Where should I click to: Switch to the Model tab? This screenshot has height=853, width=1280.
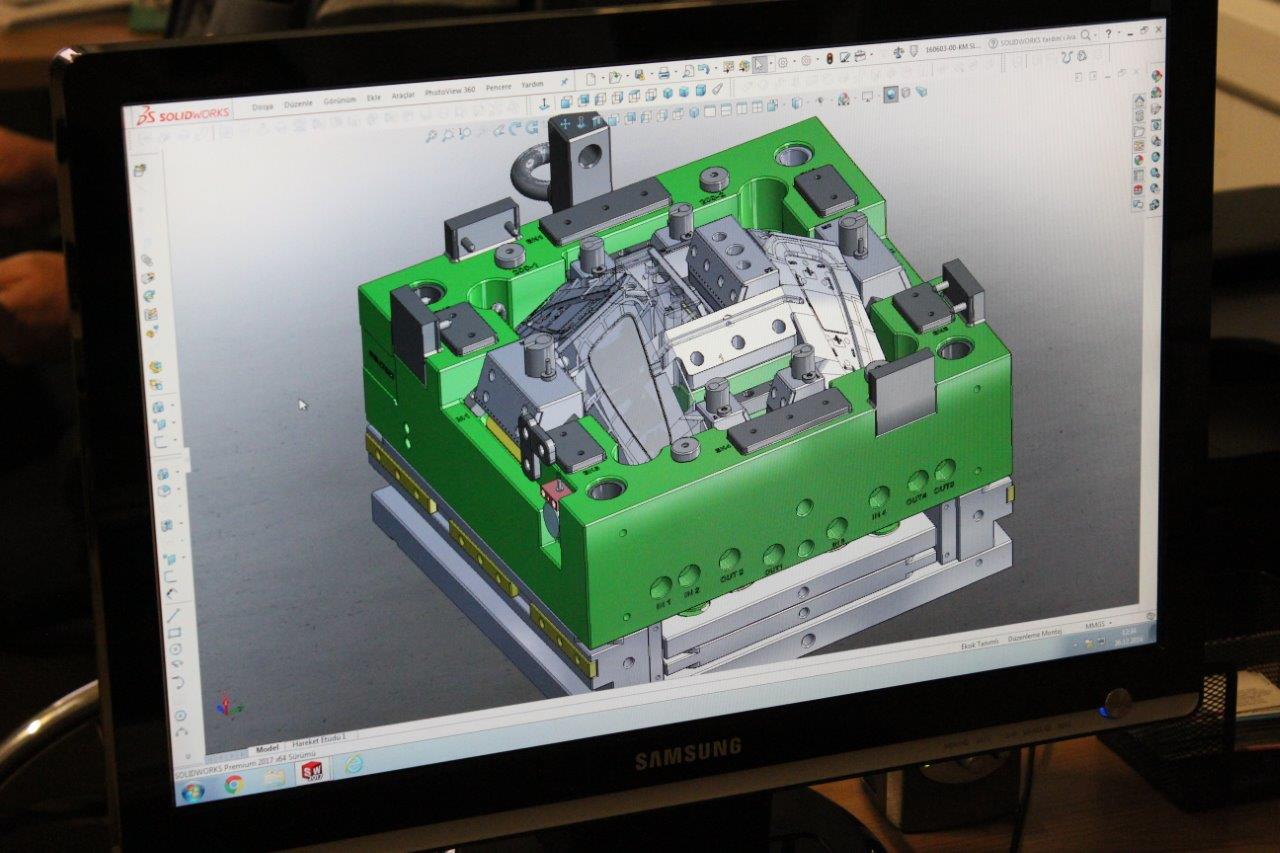(267, 749)
